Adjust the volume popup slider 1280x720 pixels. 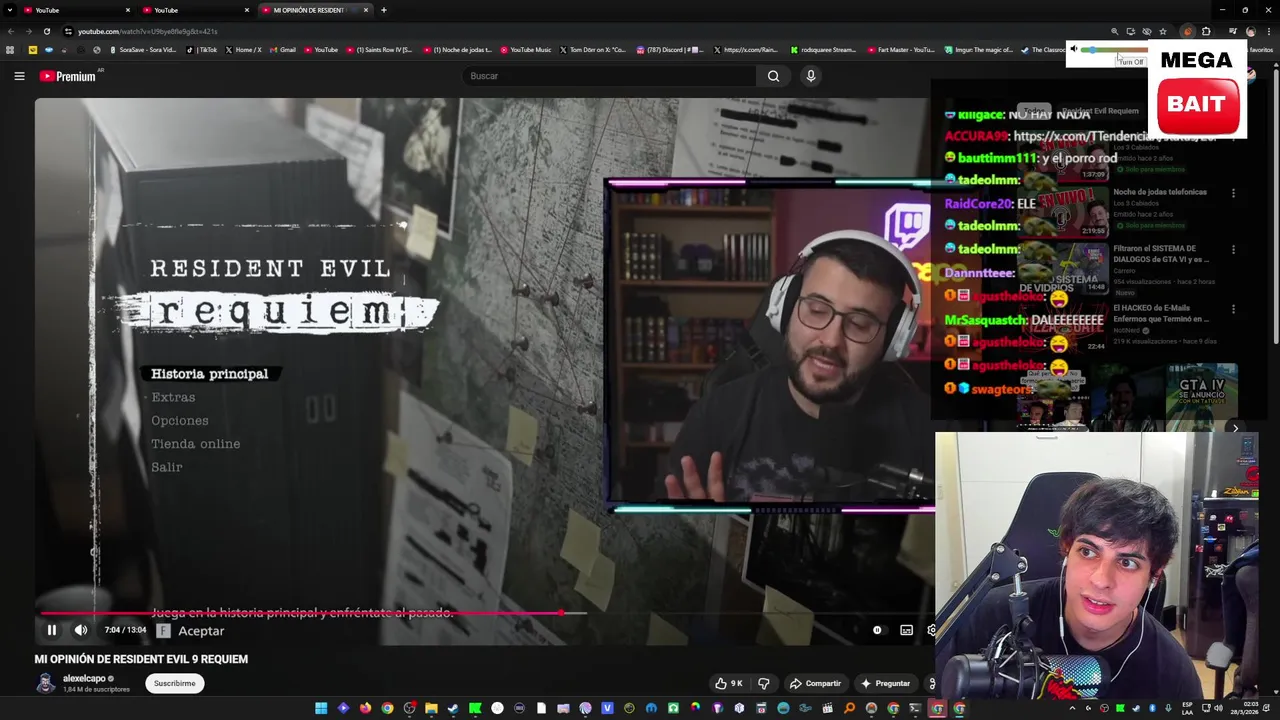click(x=1113, y=49)
